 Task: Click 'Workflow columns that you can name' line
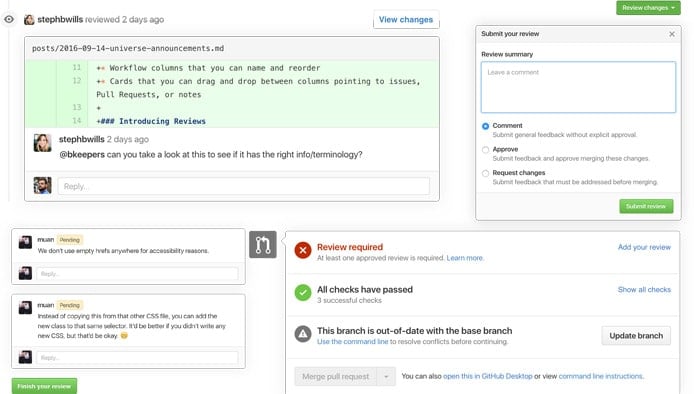coord(208,68)
